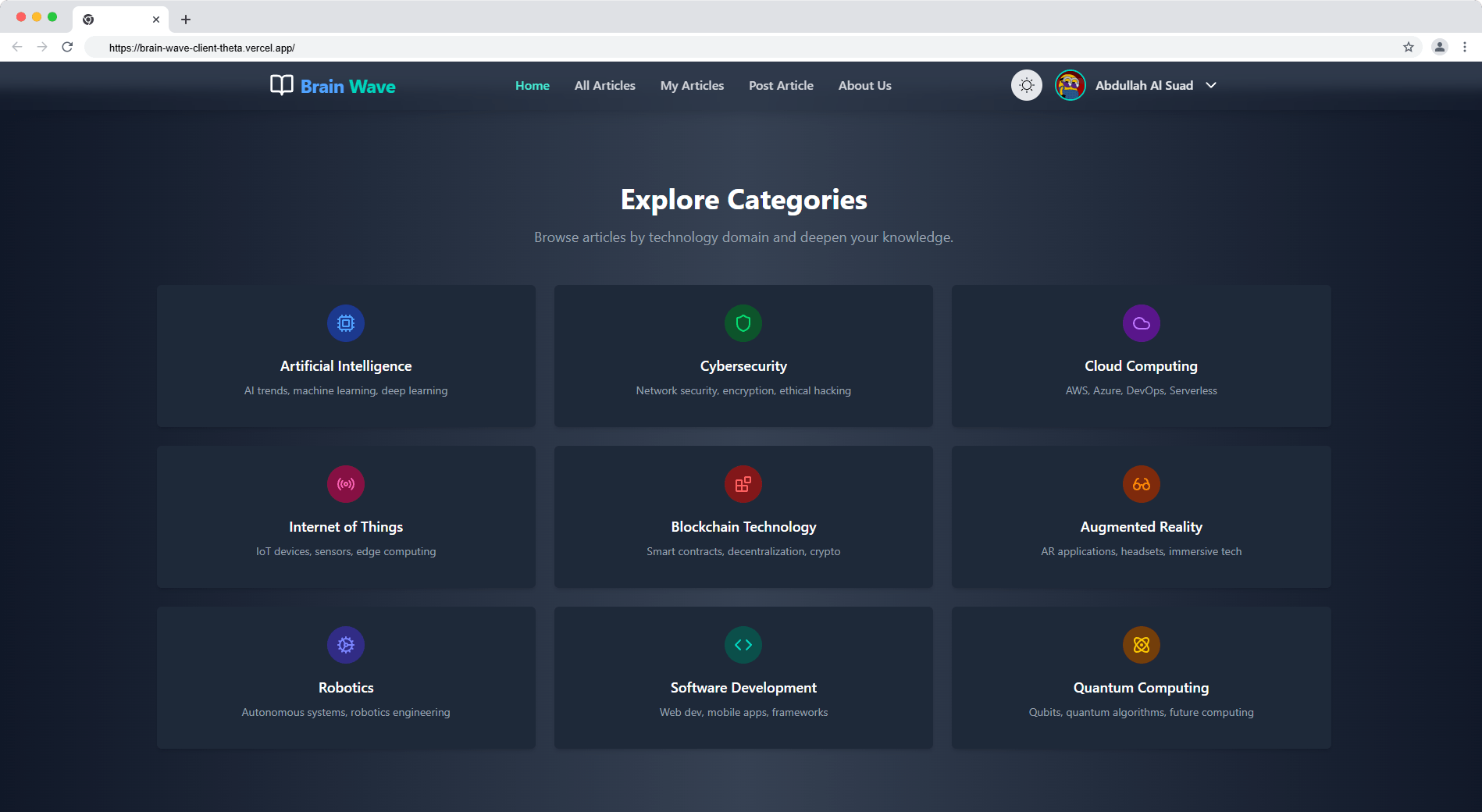The image size is (1482, 812).
Task: Click the browser address bar
Action: pos(703,48)
